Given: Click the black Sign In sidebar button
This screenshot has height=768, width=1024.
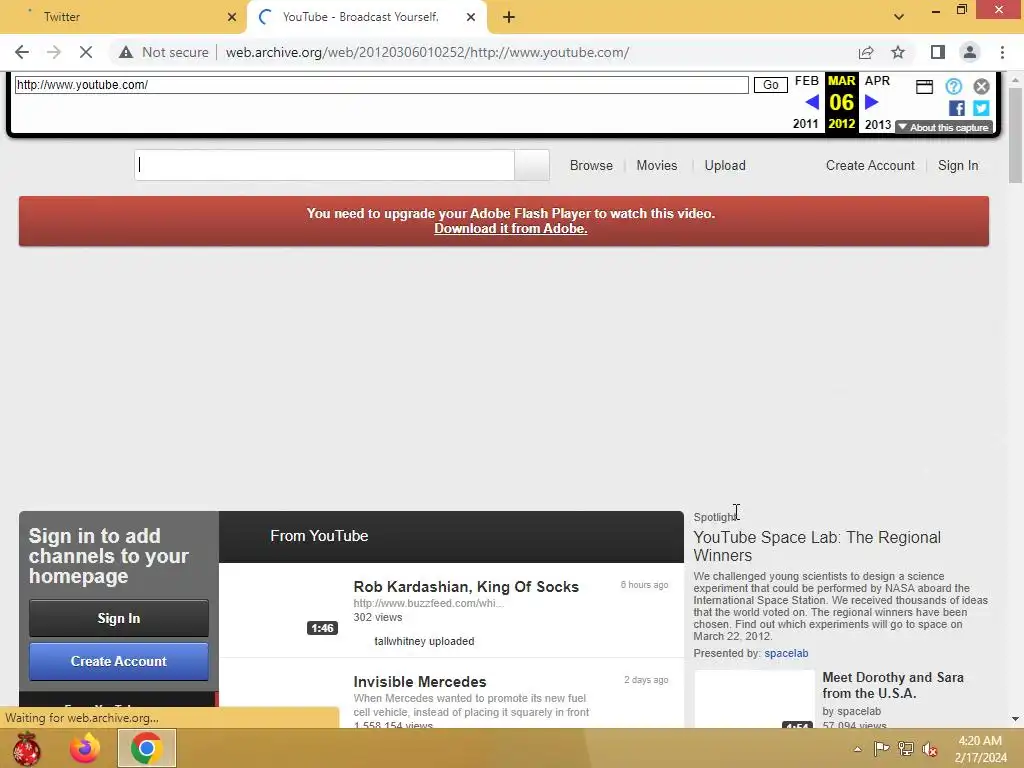Looking at the screenshot, I should pos(119,618).
